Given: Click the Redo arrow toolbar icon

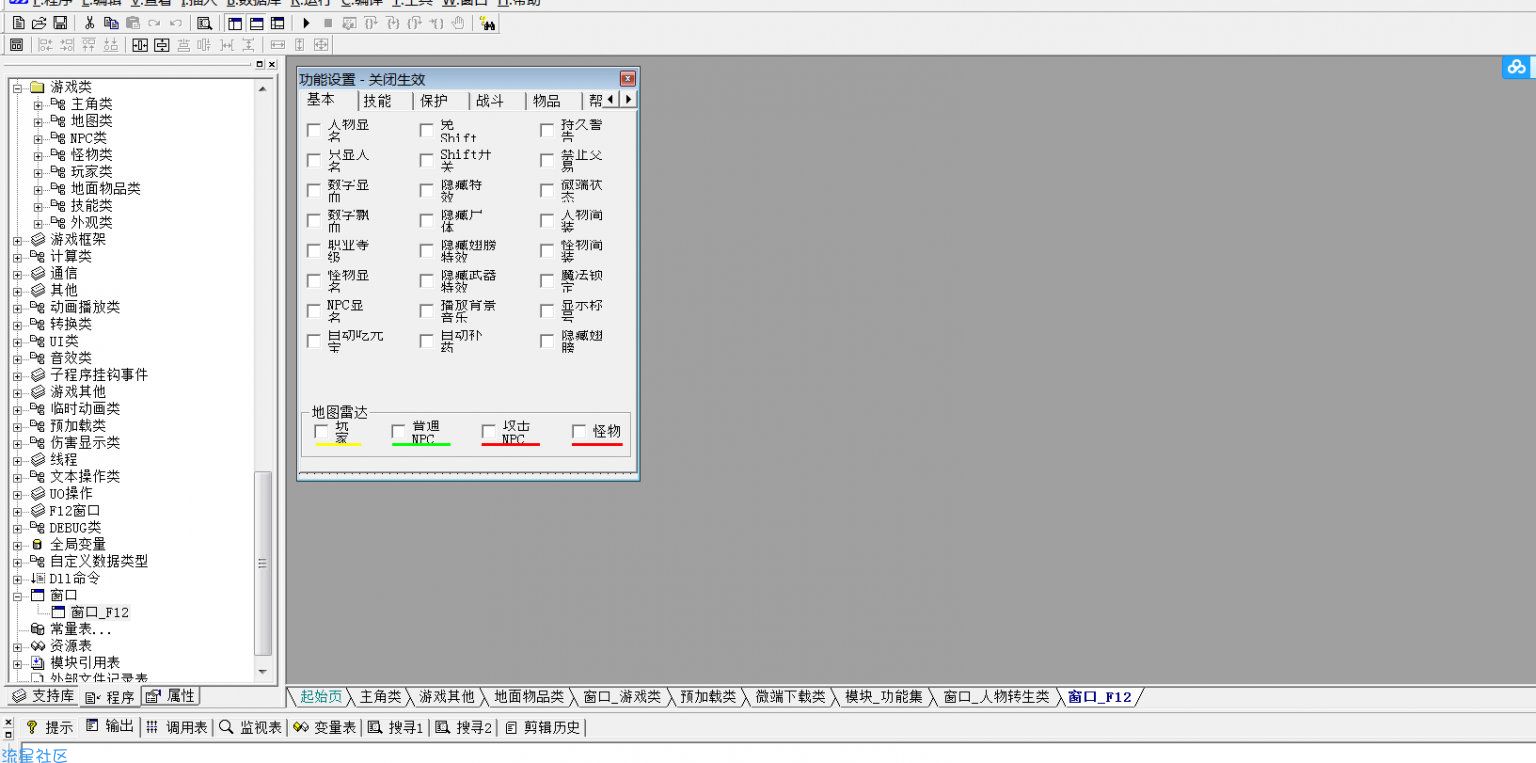Looking at the screenshot, I should (x=154, y=23).
